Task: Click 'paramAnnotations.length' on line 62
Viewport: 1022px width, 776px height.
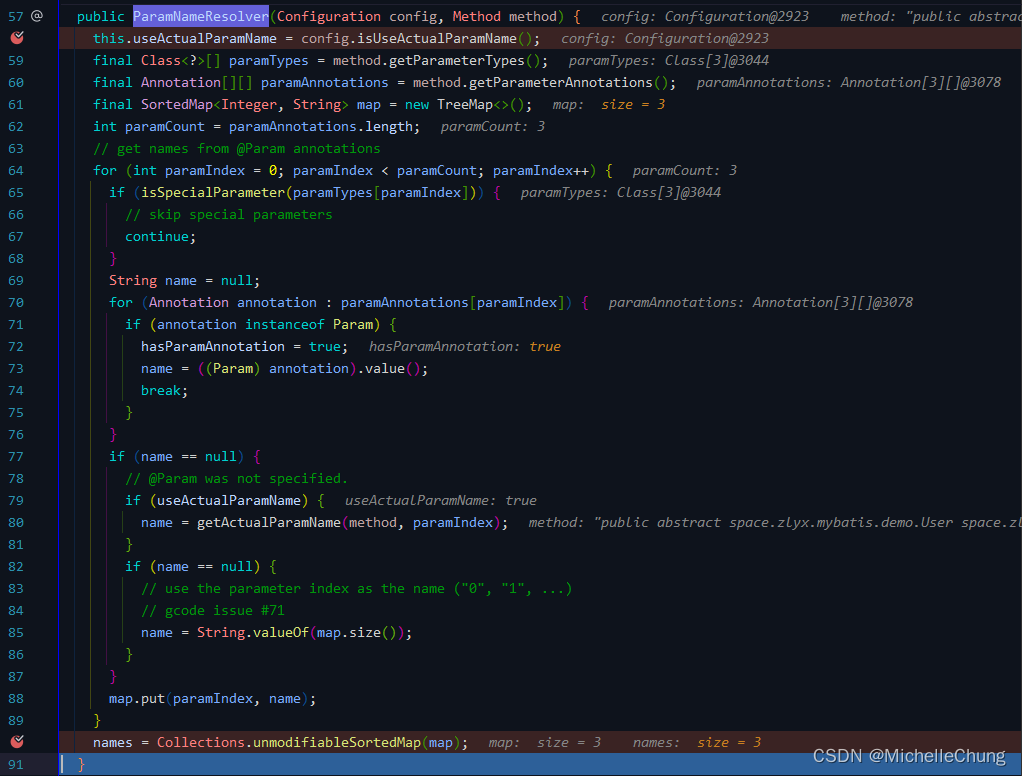Action: point(321,126)
